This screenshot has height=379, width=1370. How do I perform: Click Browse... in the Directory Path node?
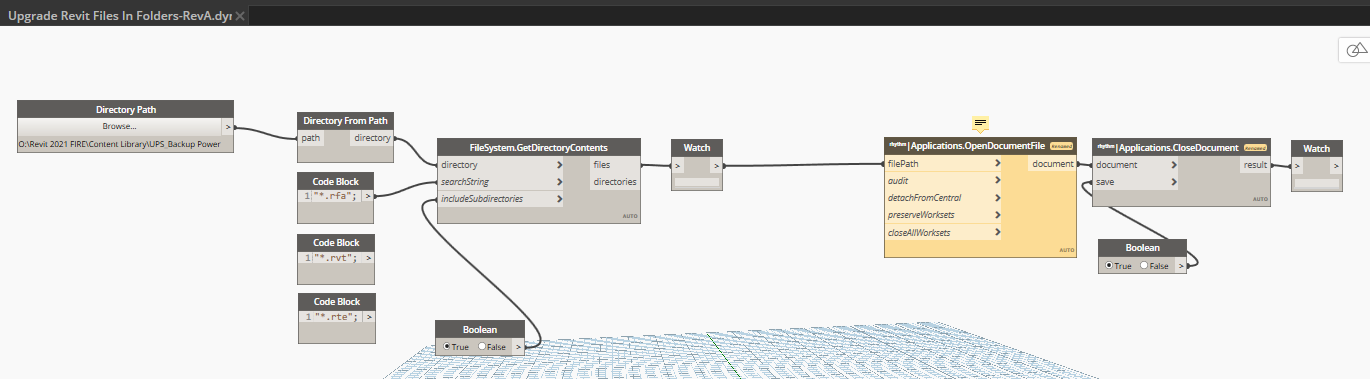120,127
